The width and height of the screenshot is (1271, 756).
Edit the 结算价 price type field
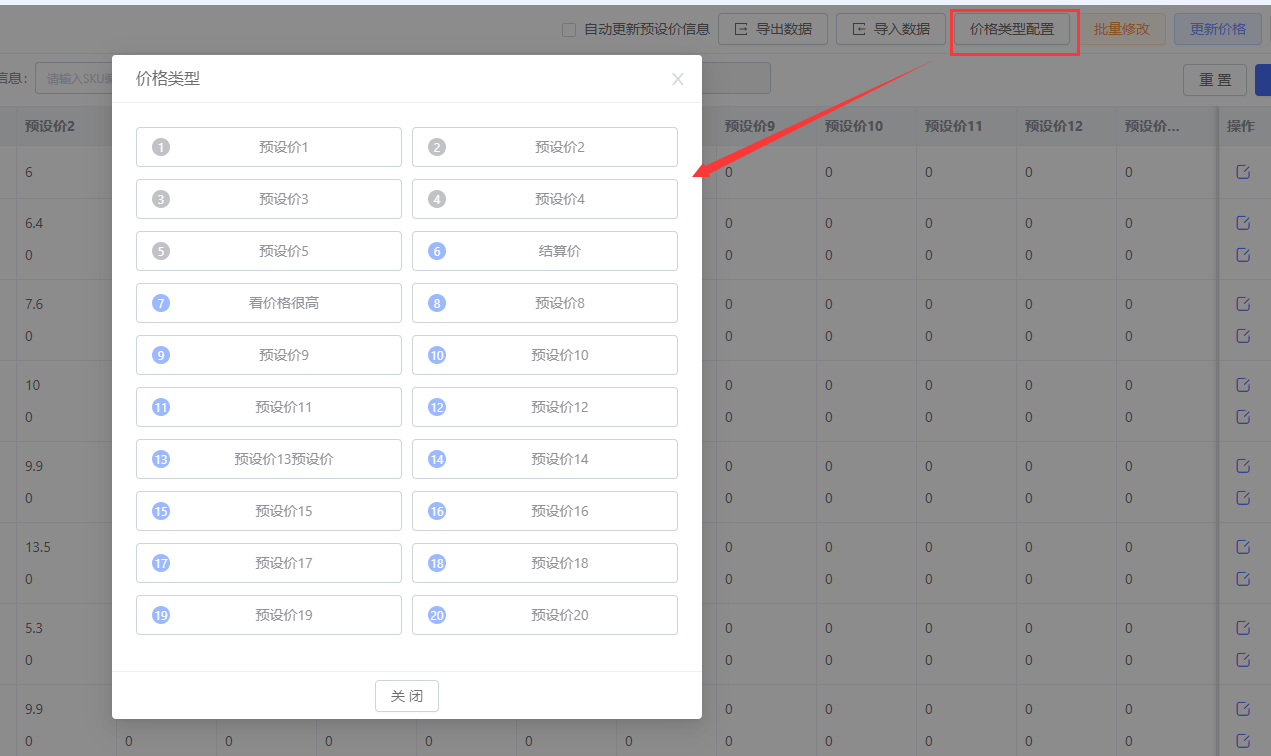[545, 251]
